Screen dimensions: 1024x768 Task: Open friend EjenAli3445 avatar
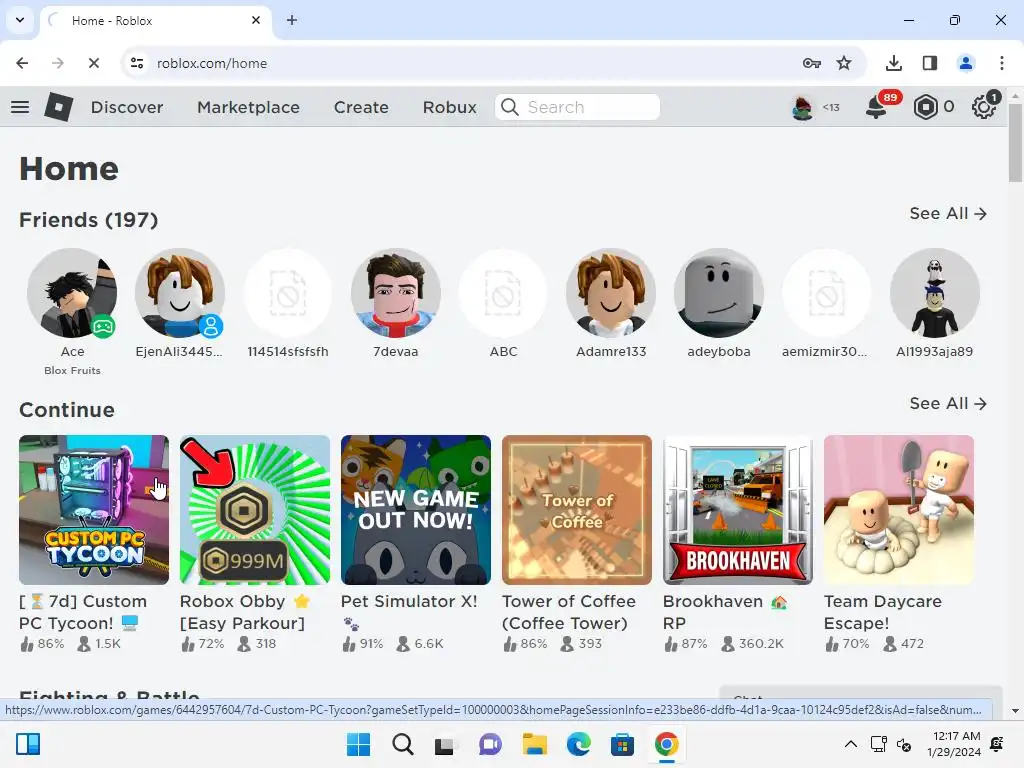[x=180, y=293]
